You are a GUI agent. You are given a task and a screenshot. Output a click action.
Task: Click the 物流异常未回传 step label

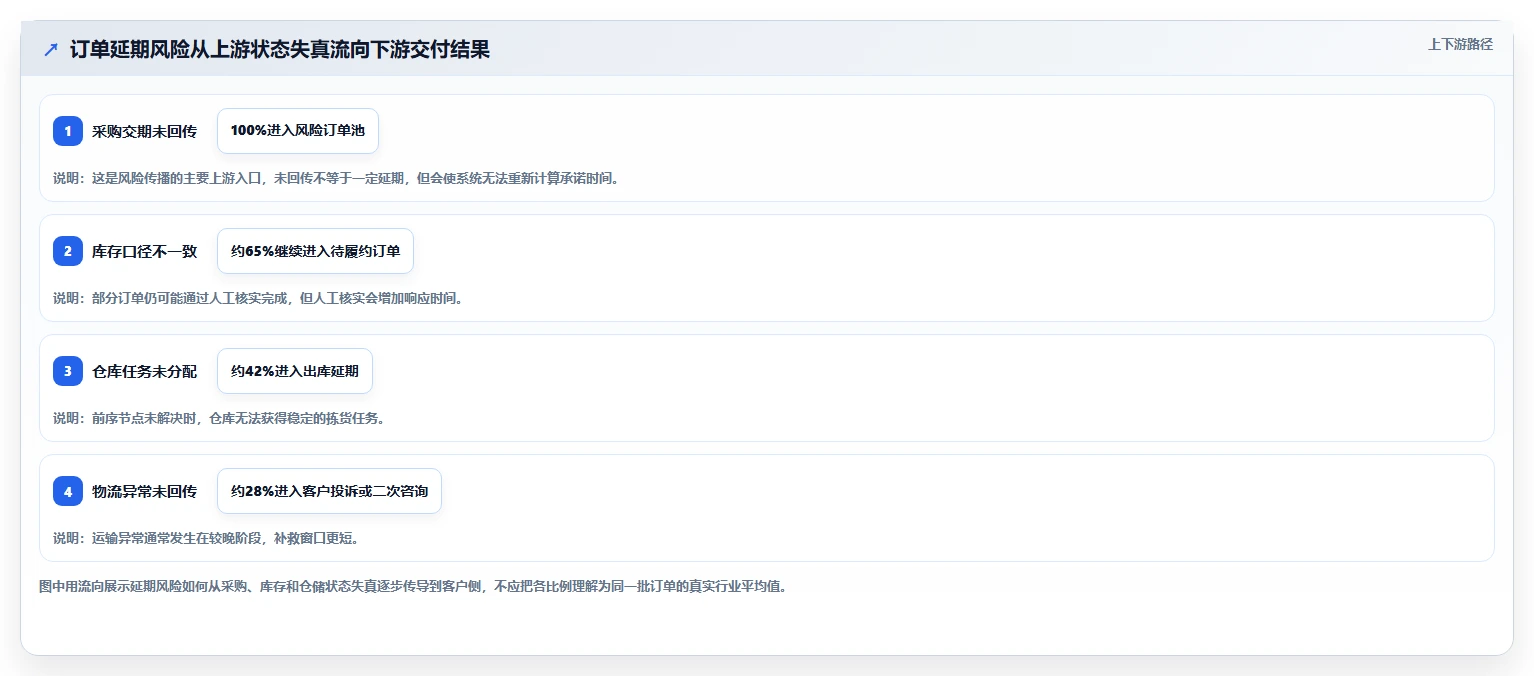pyautogui.click(x=144, y=491)
